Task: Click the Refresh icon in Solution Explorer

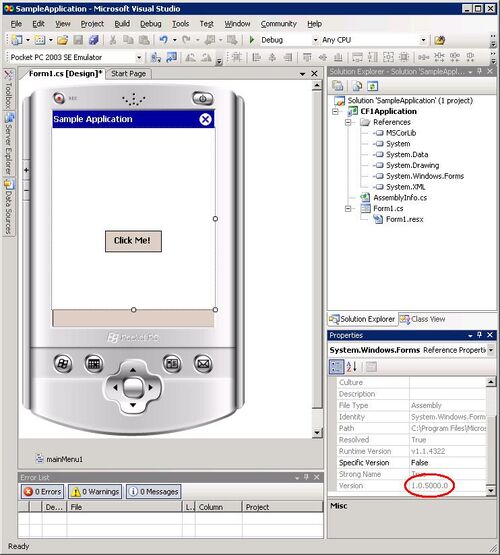Action: [x=373, y=86]
